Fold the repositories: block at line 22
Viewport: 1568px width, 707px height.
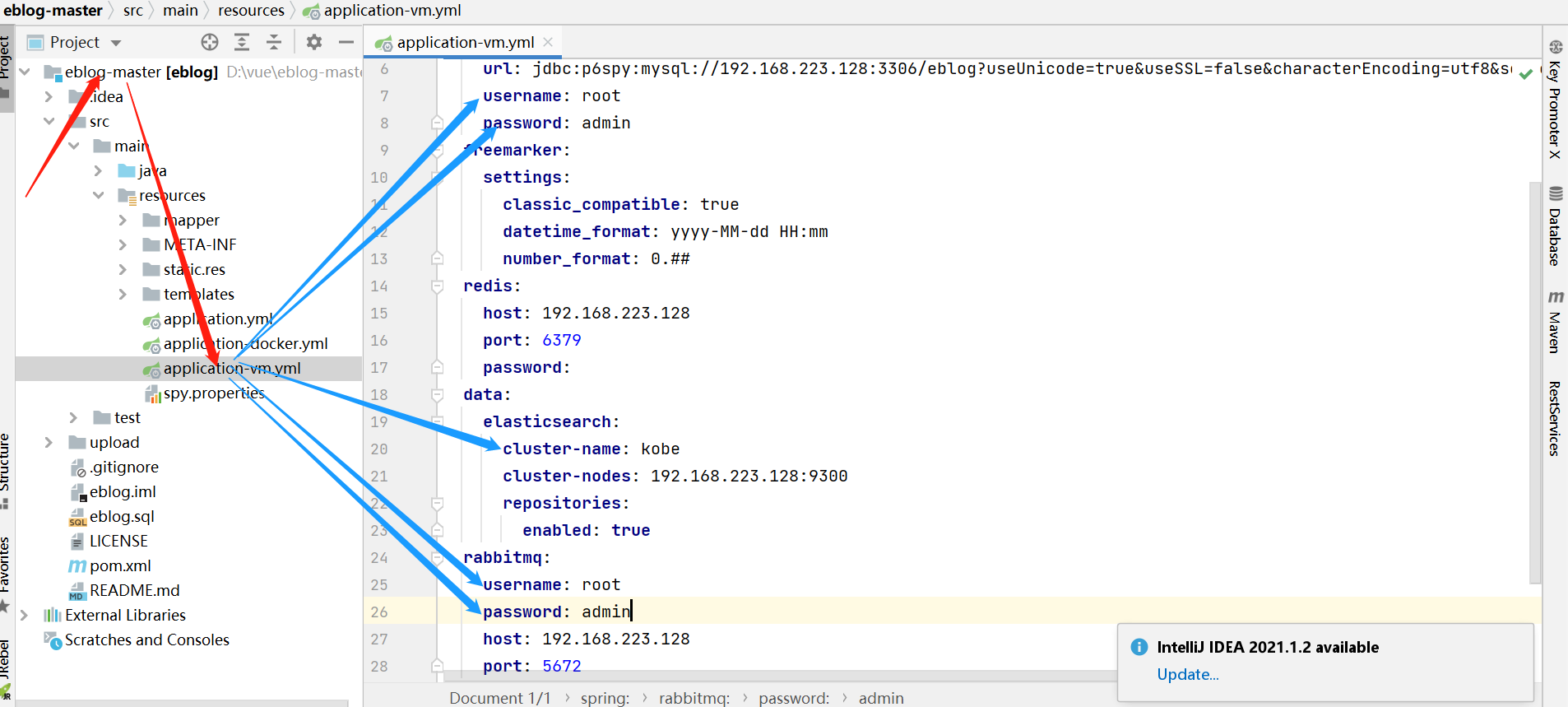438,503
